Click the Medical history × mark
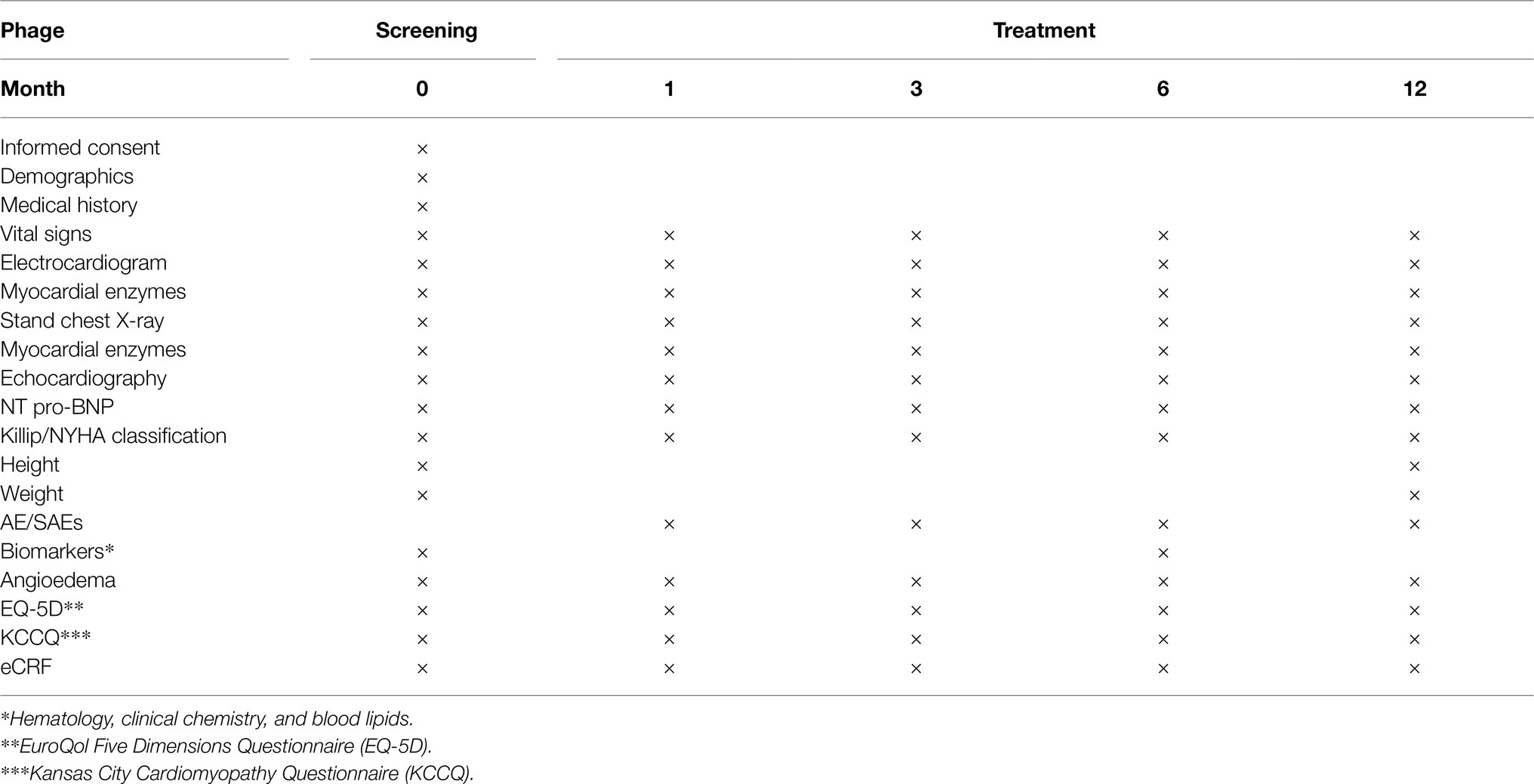The height and width of the screenshot is (784, 1534). point(422,207)
